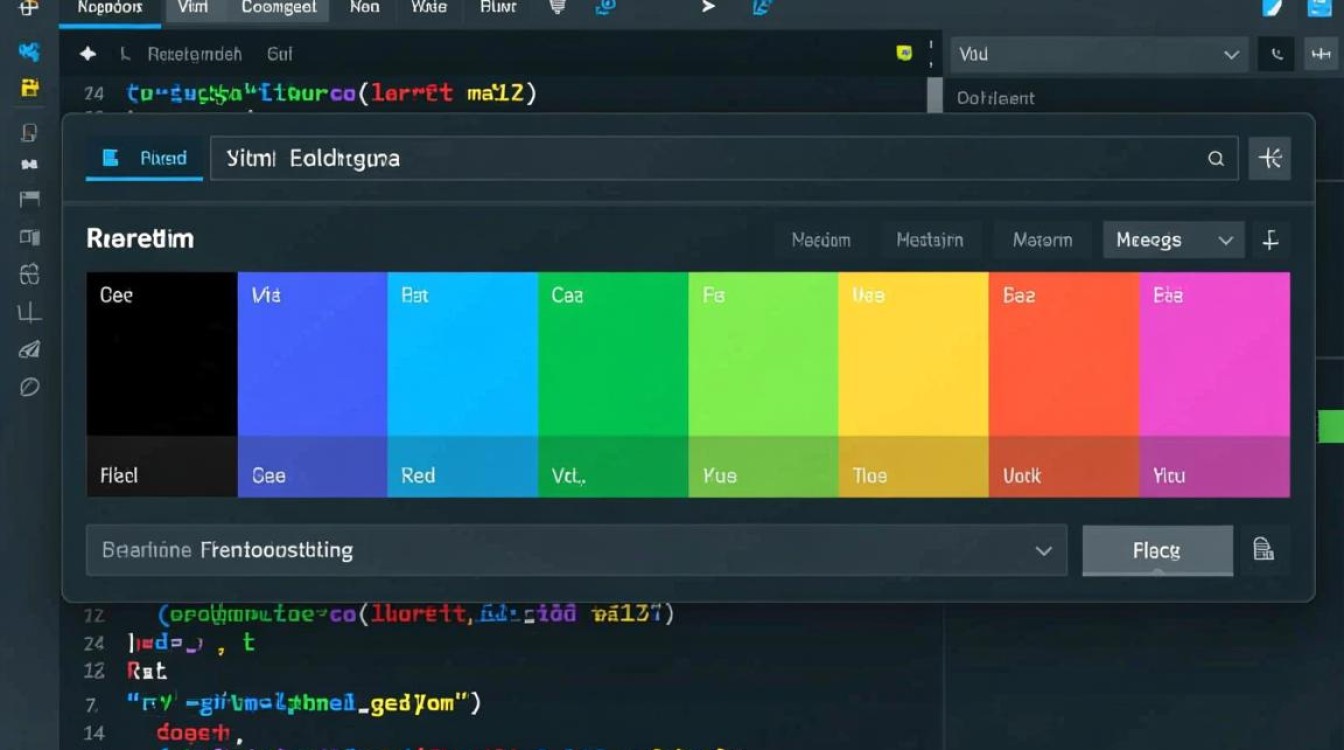Click the leaf-shaped icon in left sidebar
The height and width of the screenshot is (750, 1344).
tap(30, 387)
